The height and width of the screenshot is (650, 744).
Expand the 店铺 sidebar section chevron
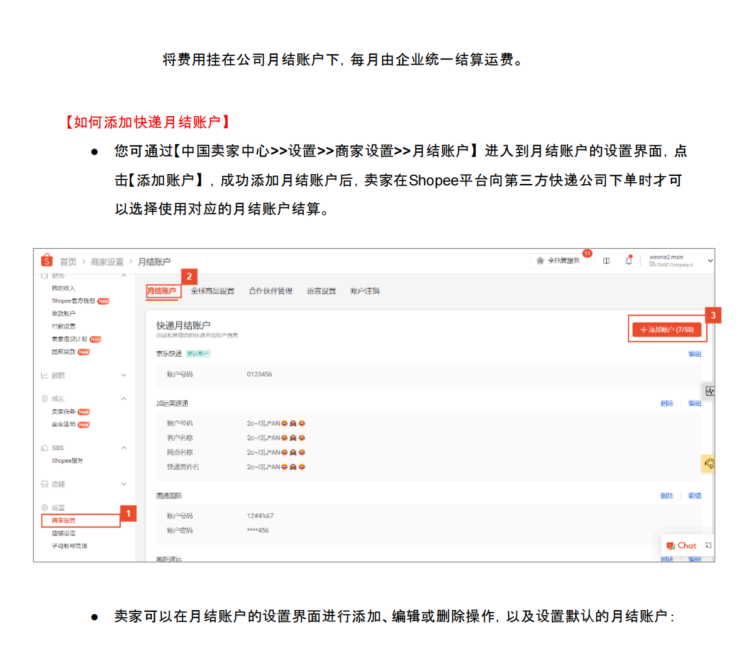pos(123,484)
